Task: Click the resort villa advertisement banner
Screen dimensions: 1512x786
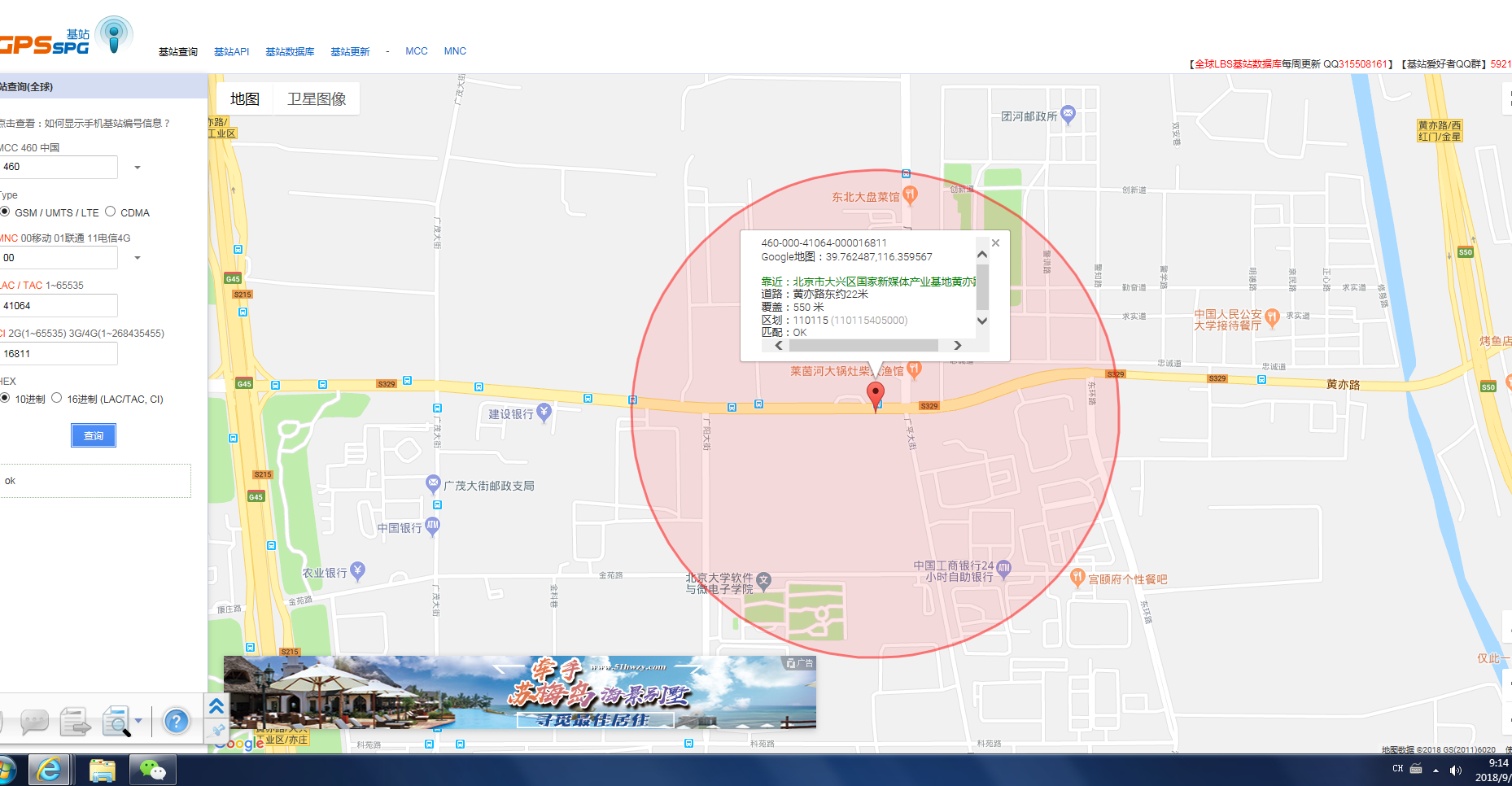Action: click(x=520, y=692)
